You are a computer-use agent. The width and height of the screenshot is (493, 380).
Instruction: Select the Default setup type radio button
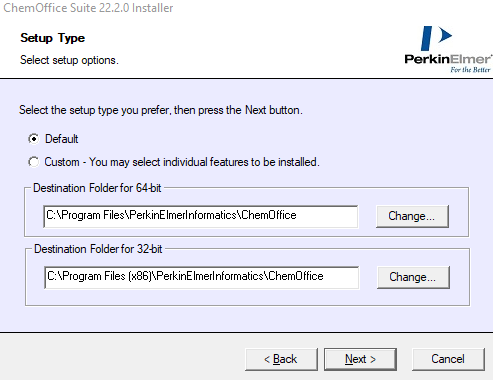click(x=34, y=139)
